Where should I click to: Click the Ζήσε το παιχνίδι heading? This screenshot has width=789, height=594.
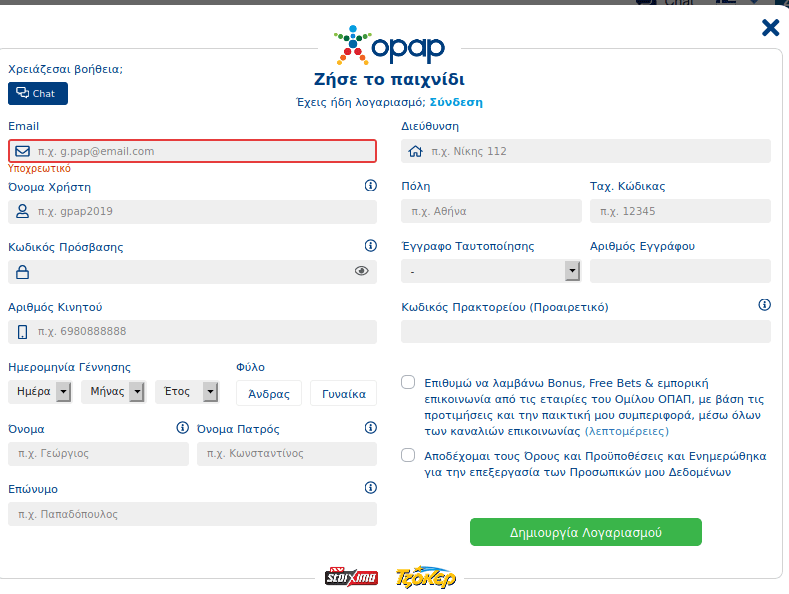389,80
